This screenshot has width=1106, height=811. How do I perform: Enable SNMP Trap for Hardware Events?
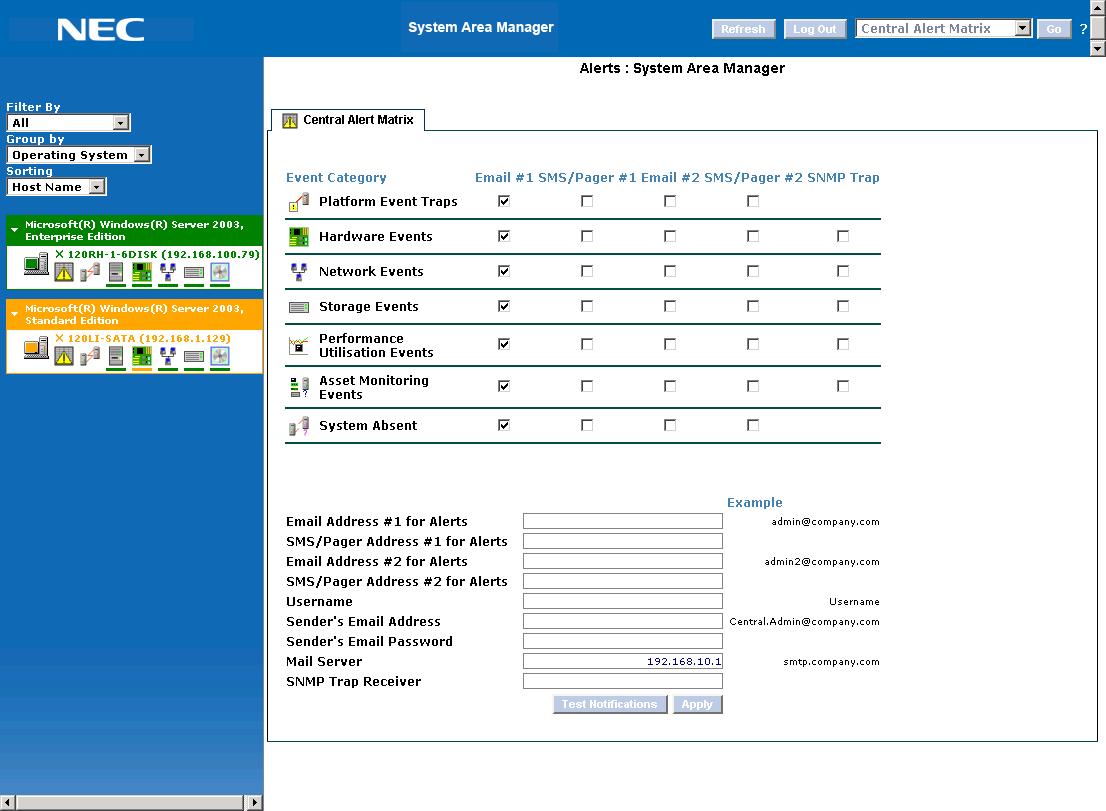[843, 236]
